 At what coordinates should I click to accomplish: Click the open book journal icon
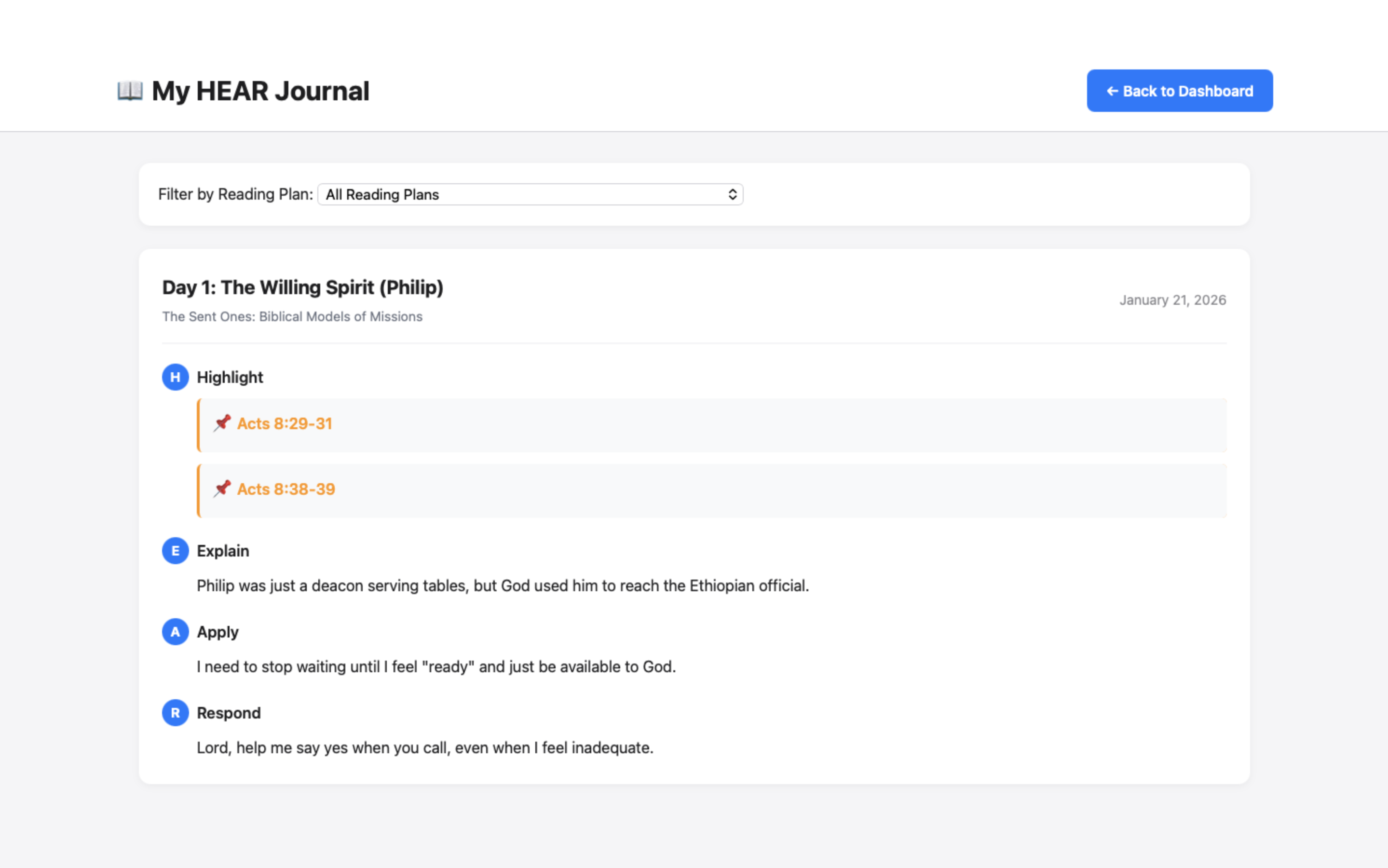tap(129, 90)
